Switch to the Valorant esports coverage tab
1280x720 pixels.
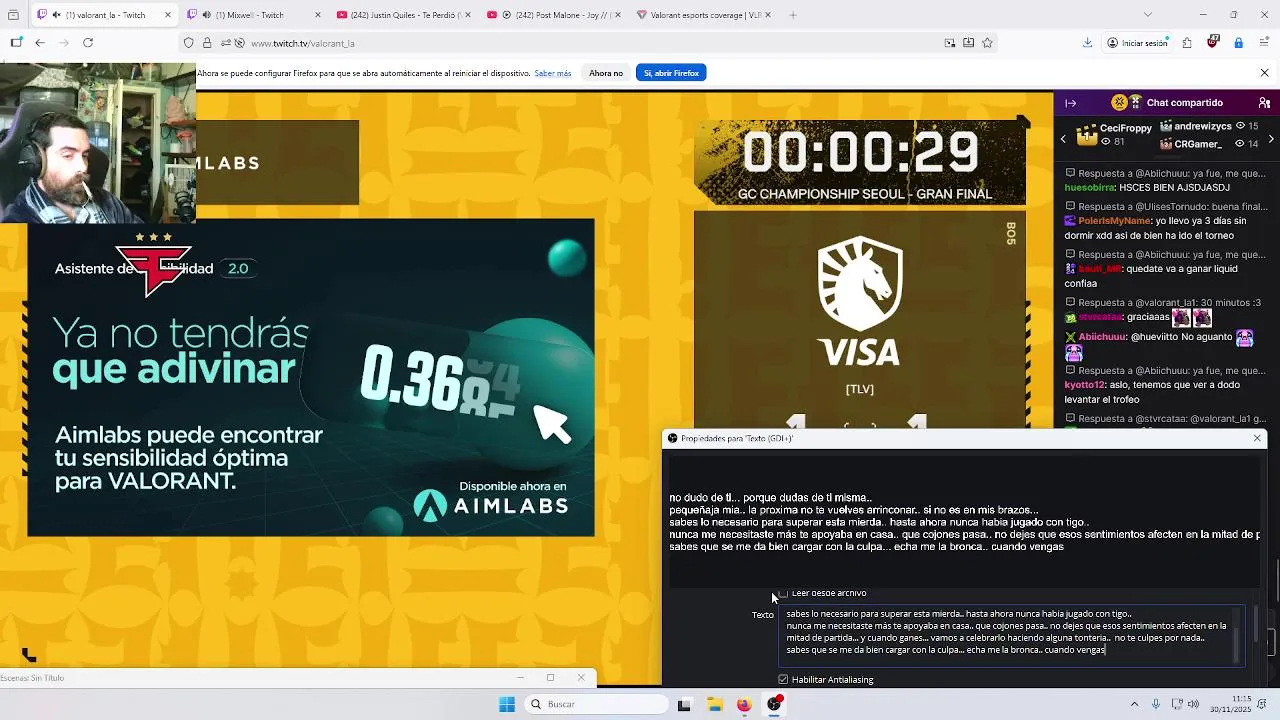(705, 15)
